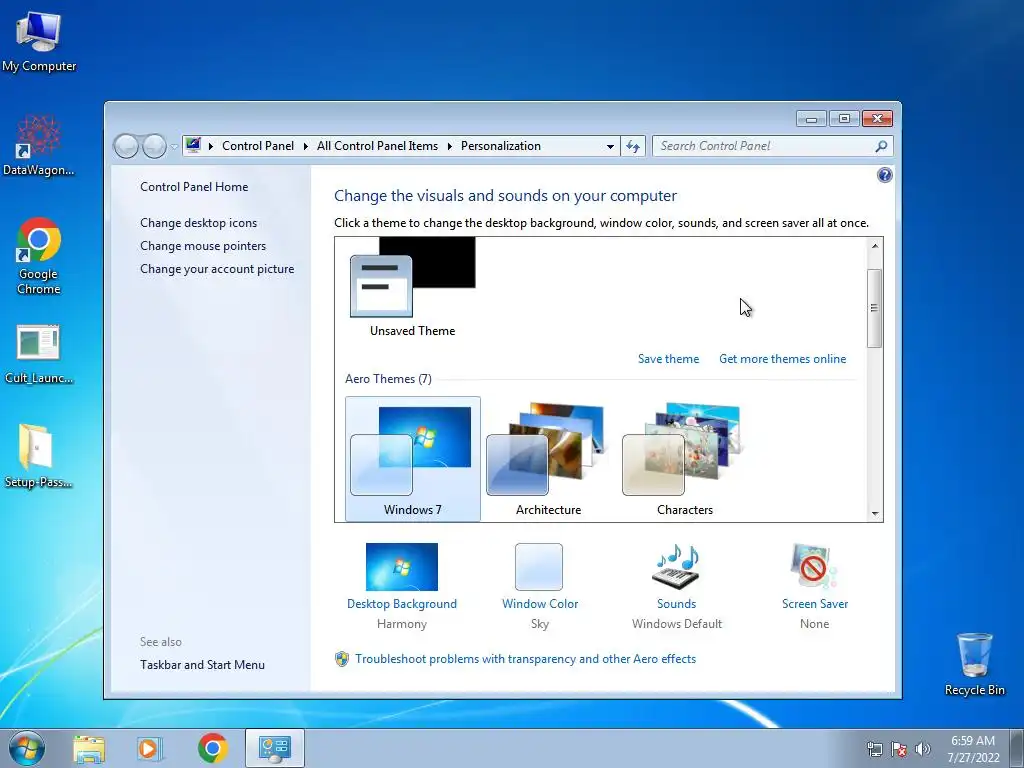1024x768 pixels.
Task: Go back using the Back arrow button
Action: (126, 146)
